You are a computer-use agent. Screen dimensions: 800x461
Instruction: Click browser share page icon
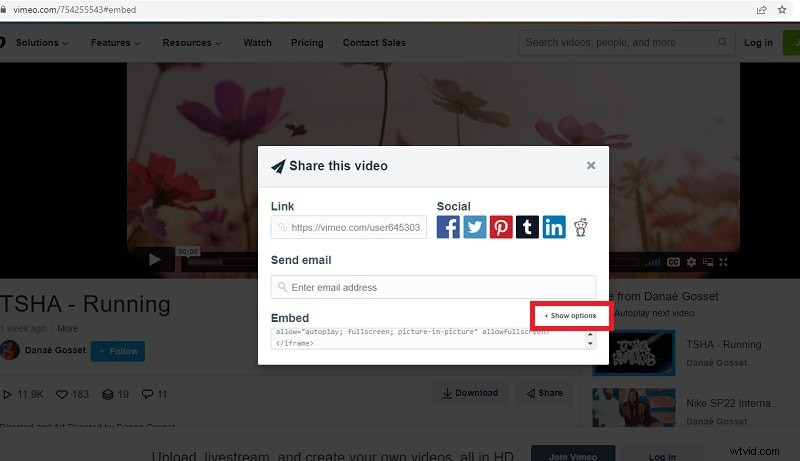761,10
